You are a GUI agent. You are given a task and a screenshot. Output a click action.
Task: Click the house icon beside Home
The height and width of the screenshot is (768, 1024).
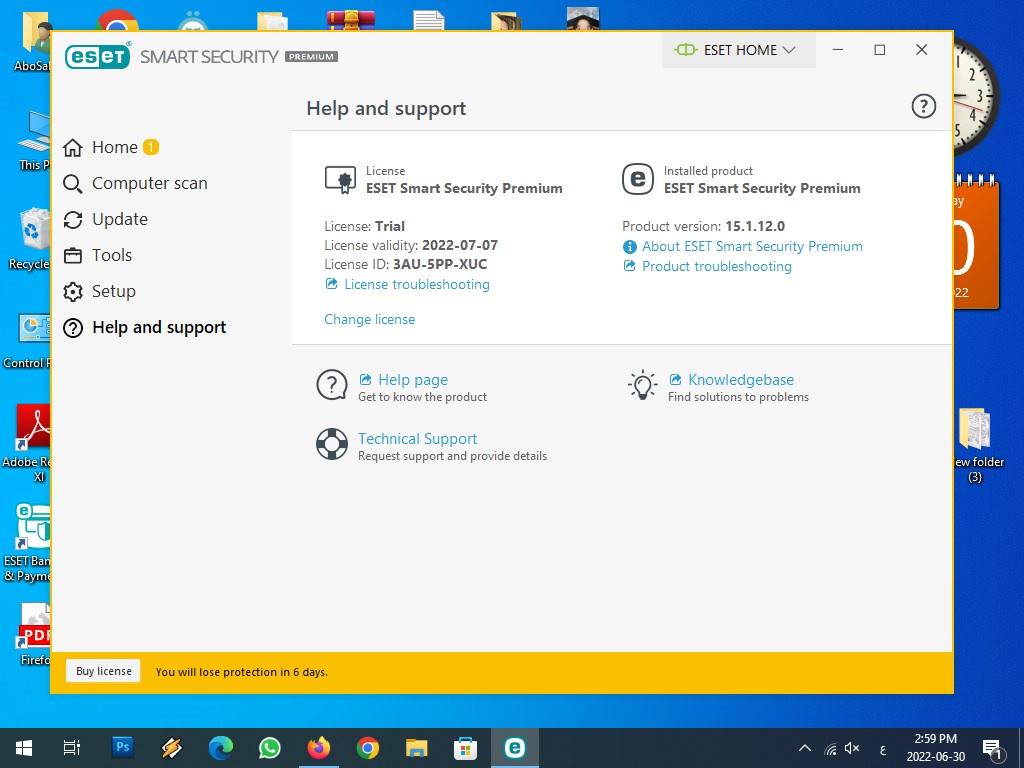click(x=72, y=148)
